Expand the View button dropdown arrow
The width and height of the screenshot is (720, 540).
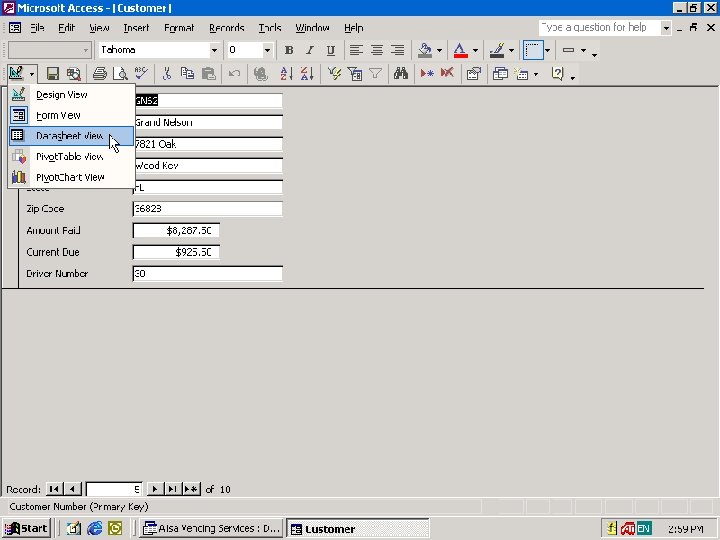pyautogui.click(x=32, y=73)
